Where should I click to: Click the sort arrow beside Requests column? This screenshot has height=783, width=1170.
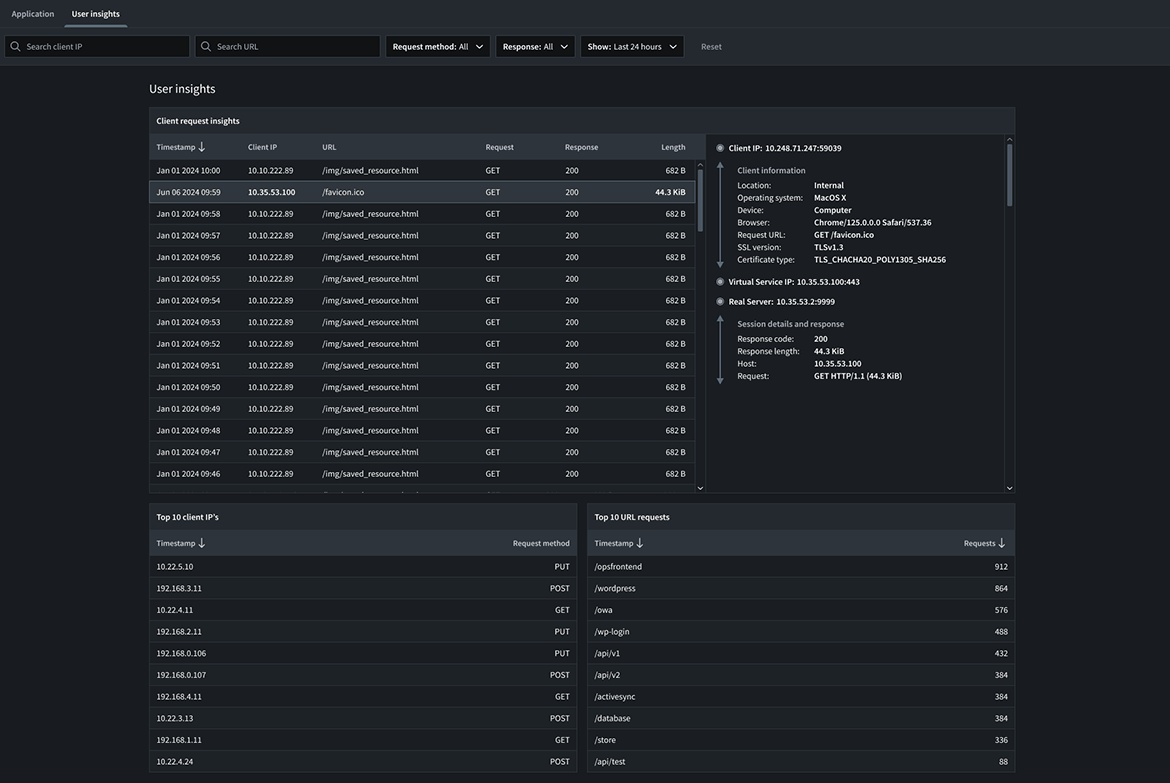(x=1002, y=543)
